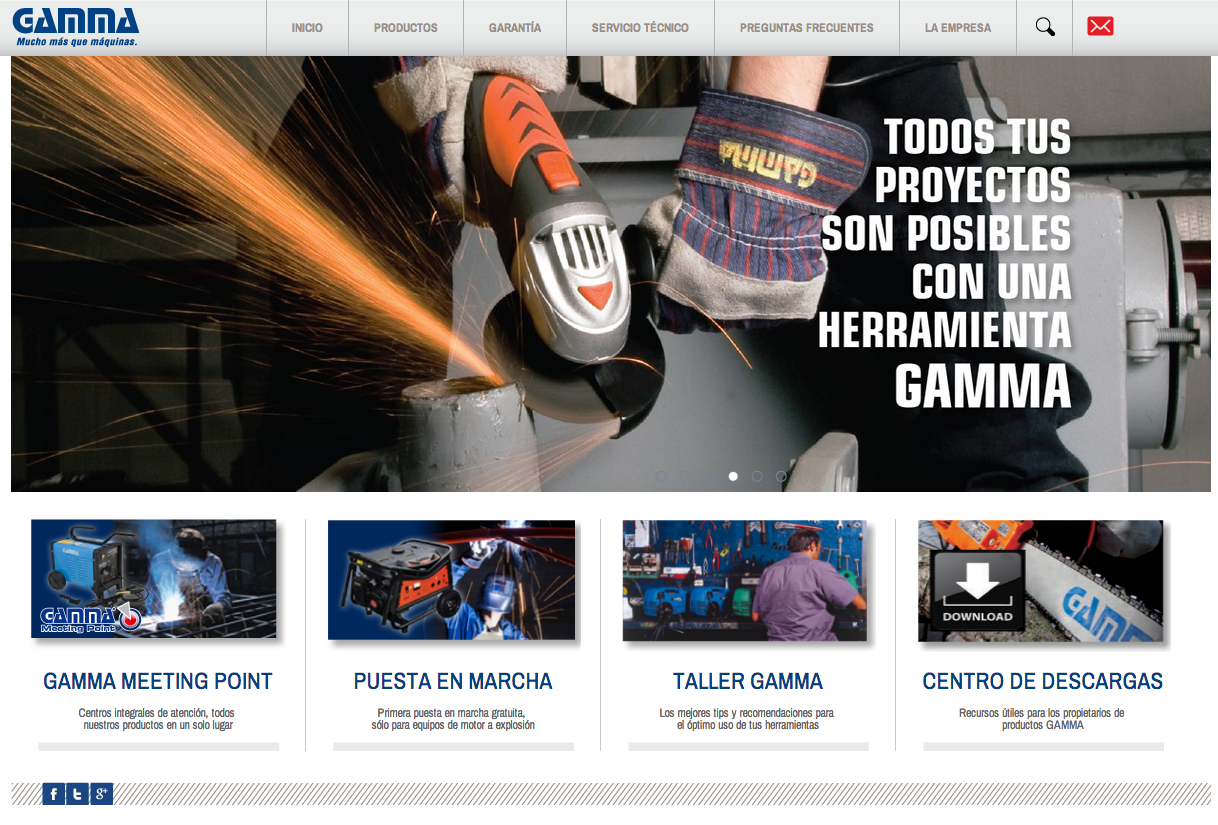Click the gray bar under Centro de Descargas

tap(1043, 746)
